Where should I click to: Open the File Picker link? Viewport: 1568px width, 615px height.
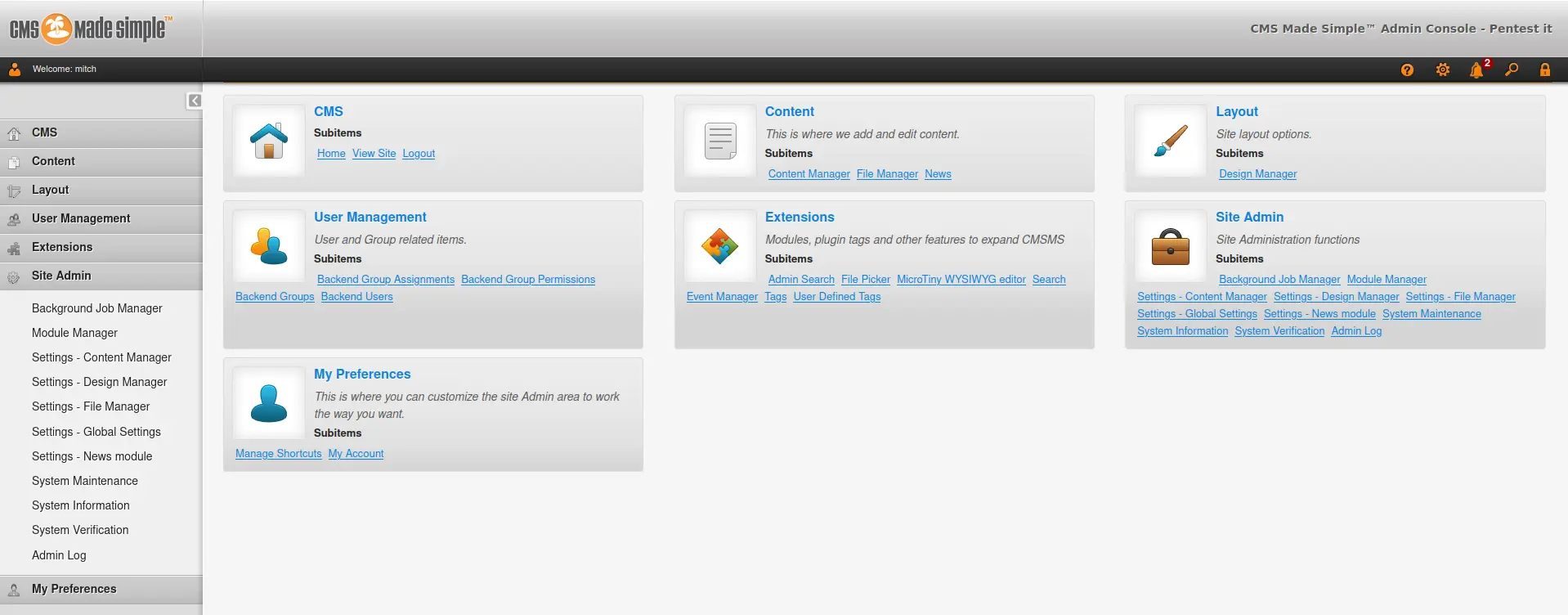pyautogui.click(x=866, y=280)
